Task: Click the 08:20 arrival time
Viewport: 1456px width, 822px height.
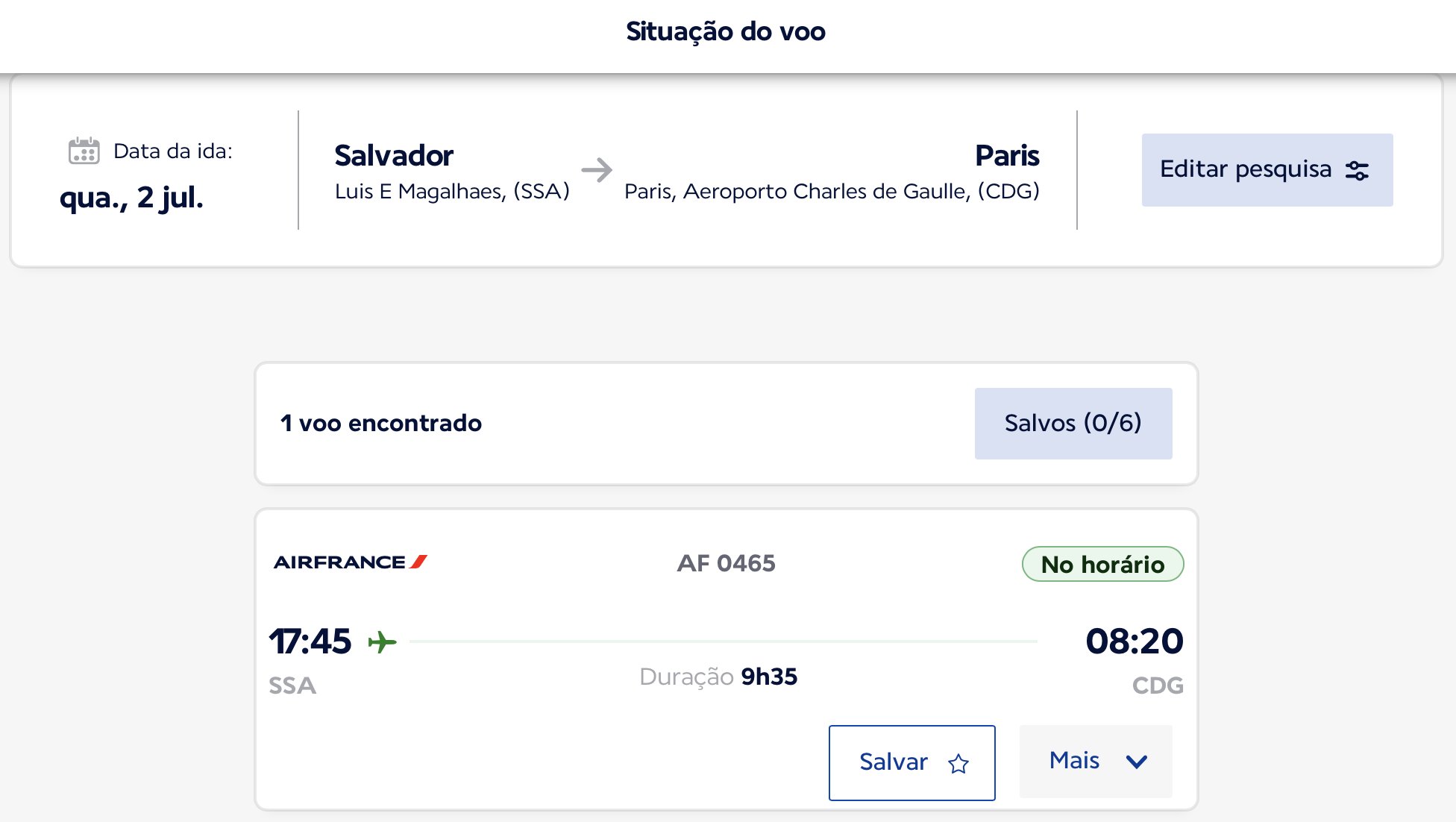Action: (1135, 641)
